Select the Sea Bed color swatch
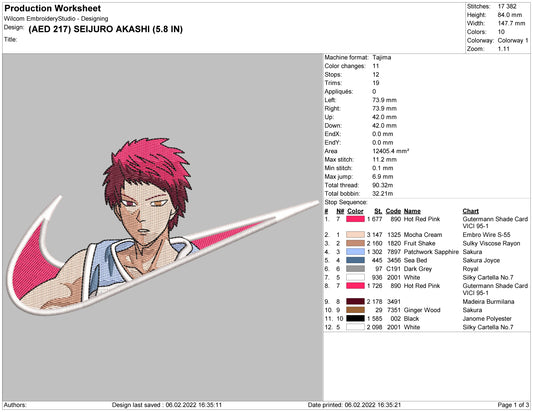533x412 pixels. pyautogui.click(x=355, y=260)
